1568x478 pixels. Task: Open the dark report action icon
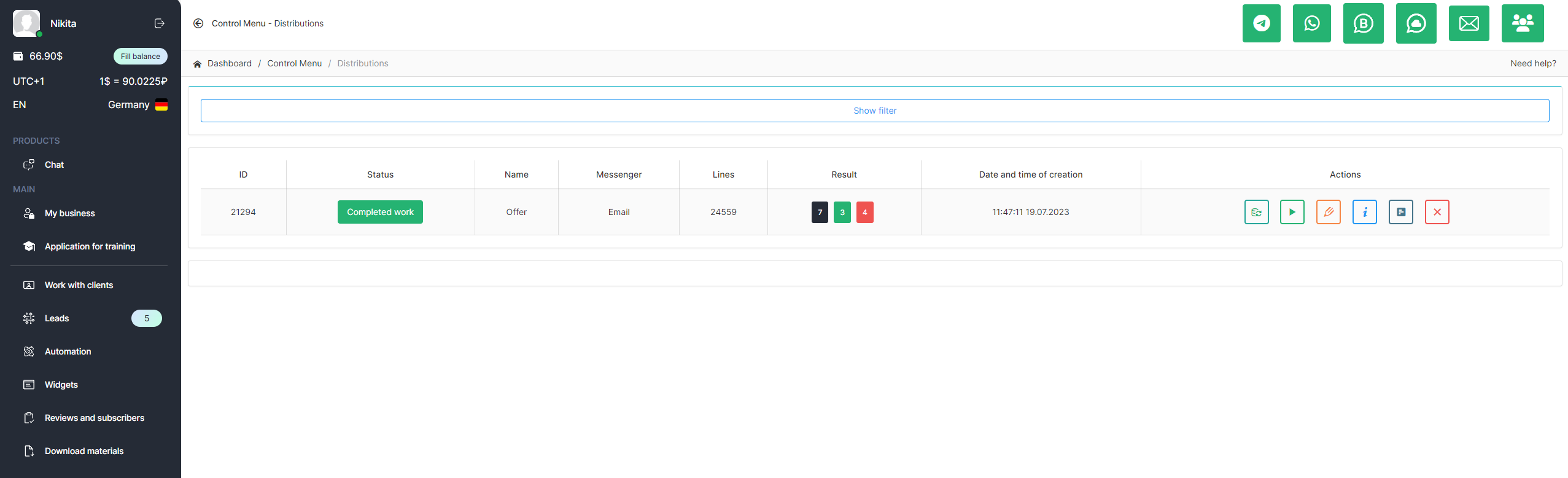1400,212
